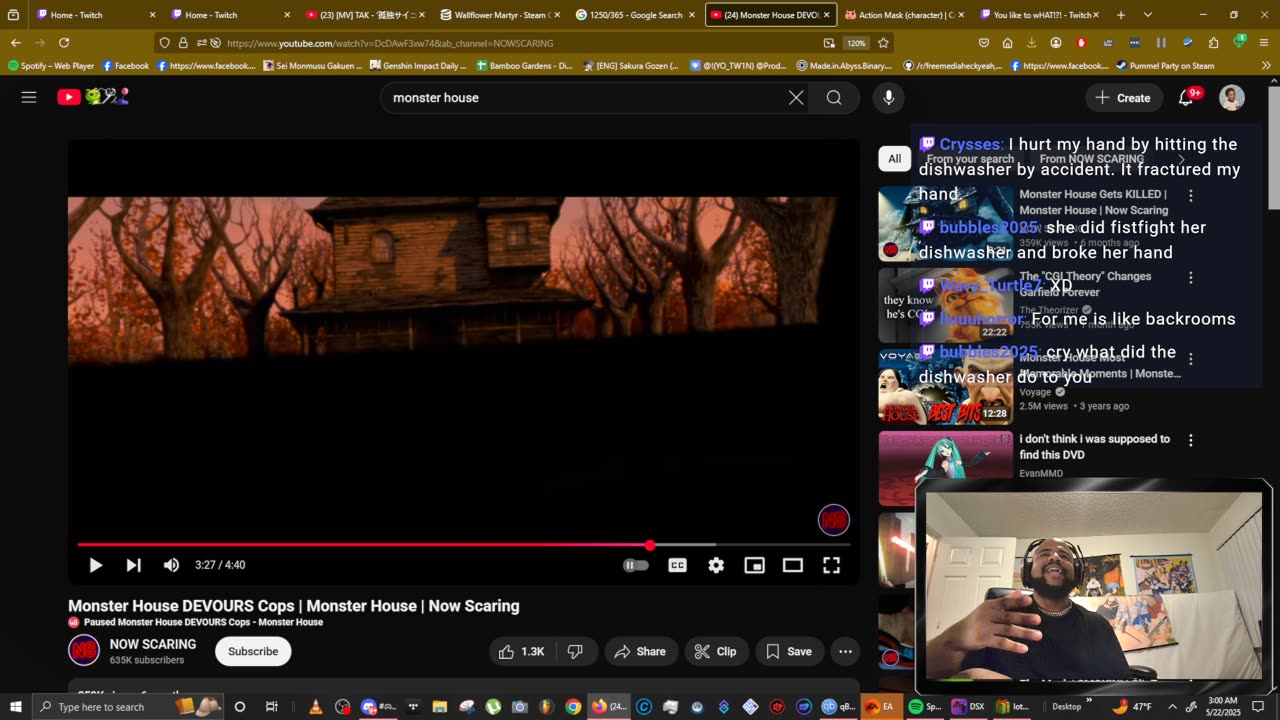Reset the 120% zoom level
The image size is (1280, 720).
[856, 43]
